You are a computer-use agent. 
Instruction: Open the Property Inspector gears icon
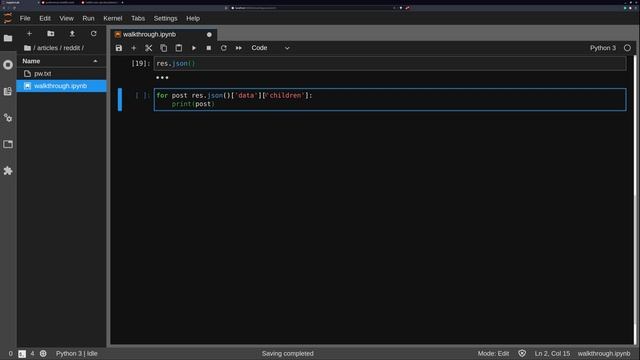[x=8, y=118]
